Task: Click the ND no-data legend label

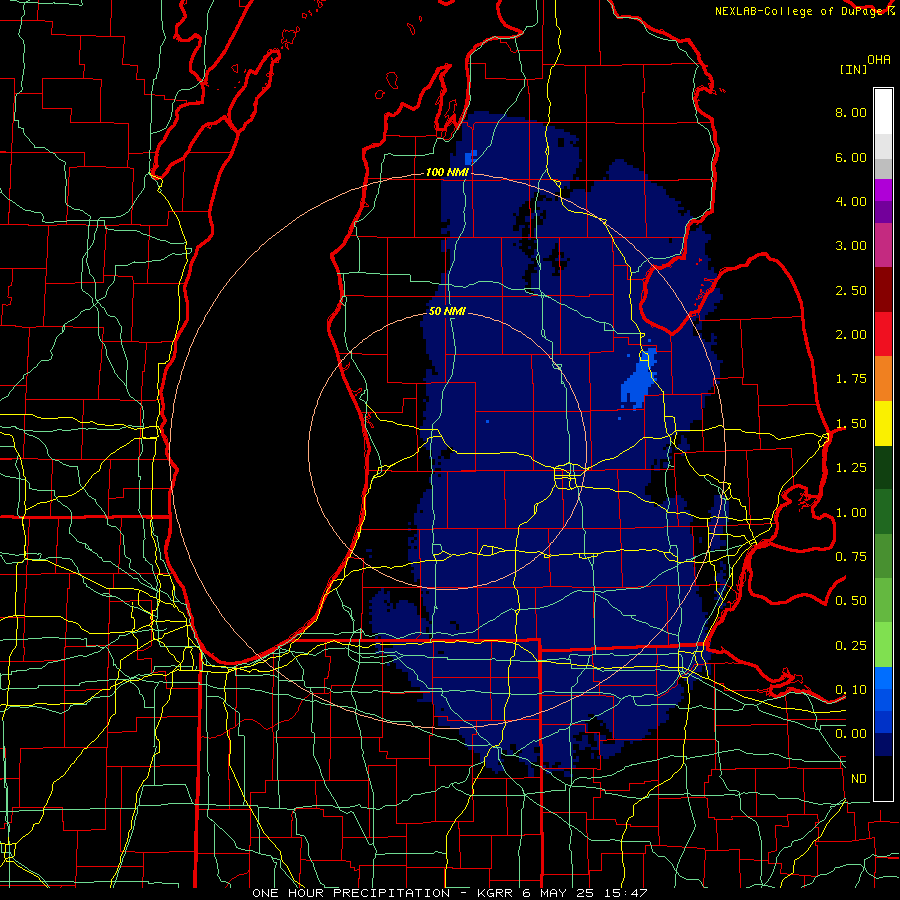Action: click(x=859, y=779)
